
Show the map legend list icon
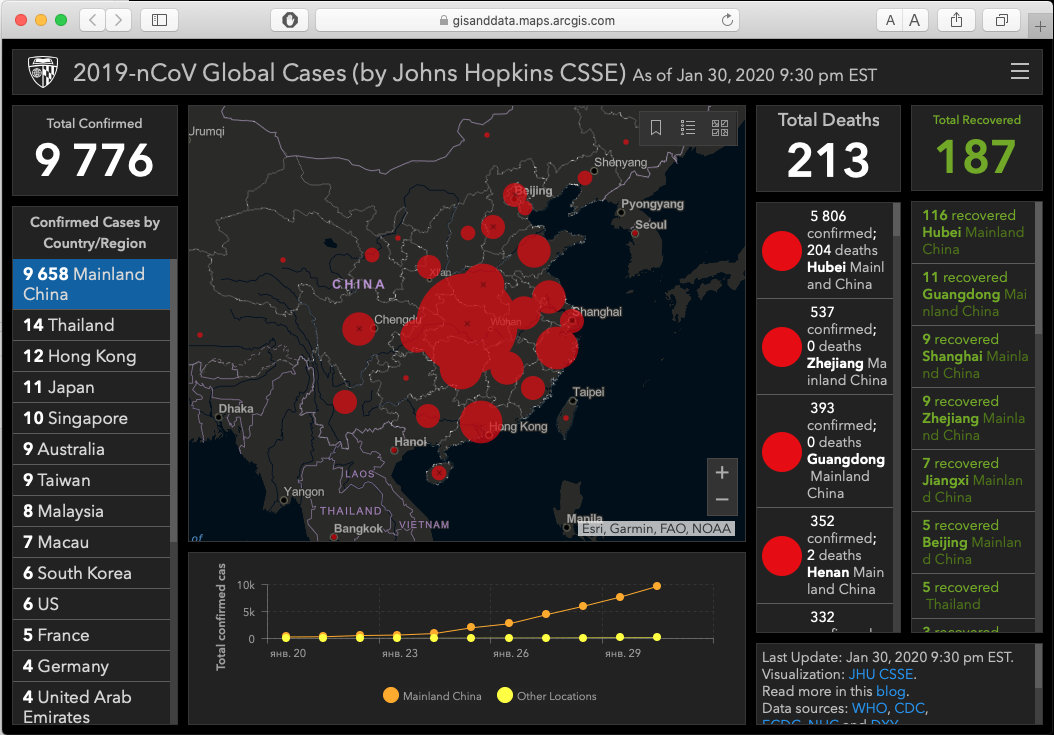[x=688, y=128]
